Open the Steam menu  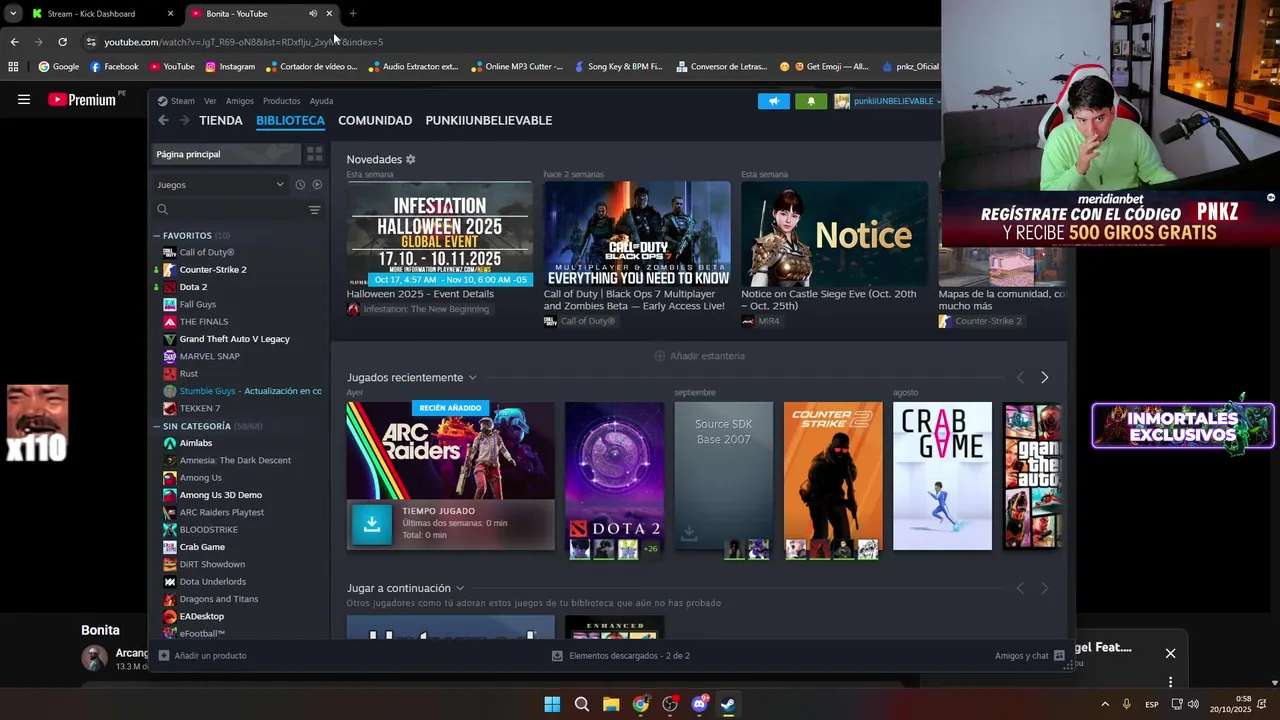click(x=176, y=101)
